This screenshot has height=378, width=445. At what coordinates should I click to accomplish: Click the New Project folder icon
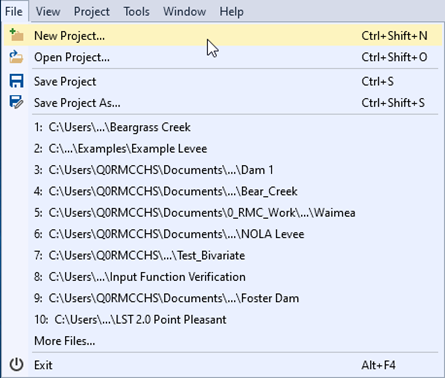coord(16,35)
